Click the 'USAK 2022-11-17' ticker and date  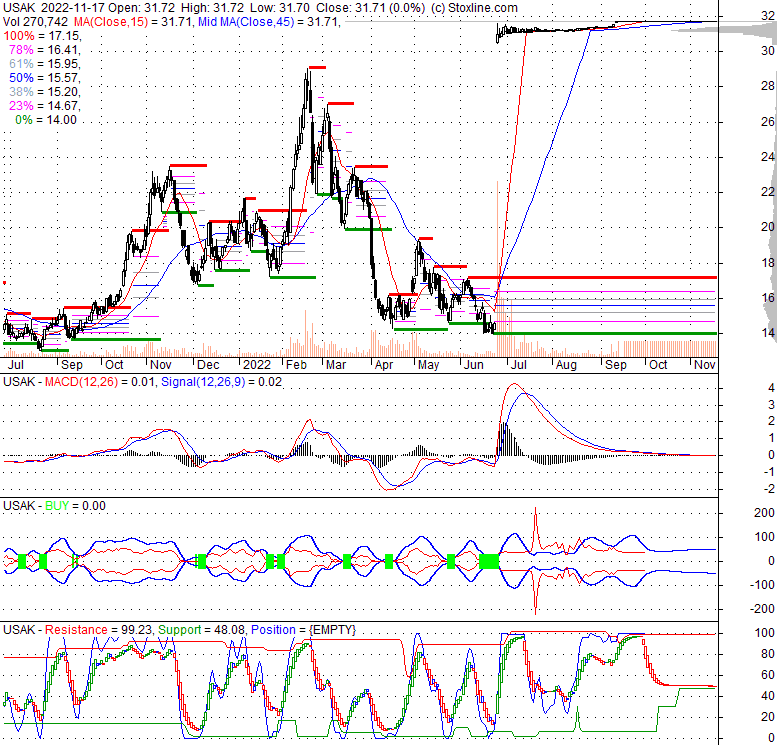click(54, 8)
